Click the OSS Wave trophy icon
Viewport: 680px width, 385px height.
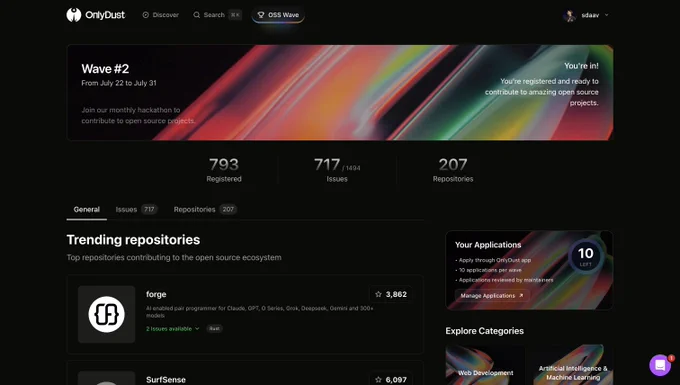(x=261, y=15)
